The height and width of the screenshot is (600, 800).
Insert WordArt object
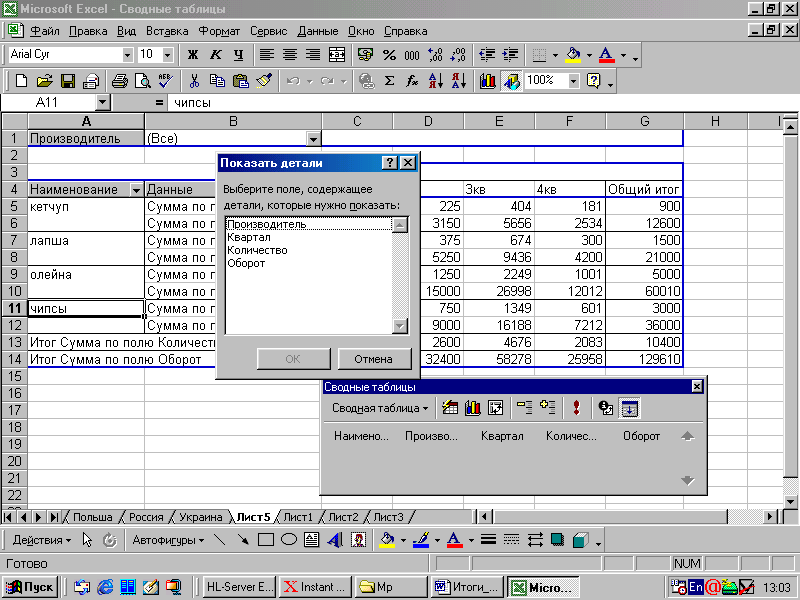click(x=335, y=539)
